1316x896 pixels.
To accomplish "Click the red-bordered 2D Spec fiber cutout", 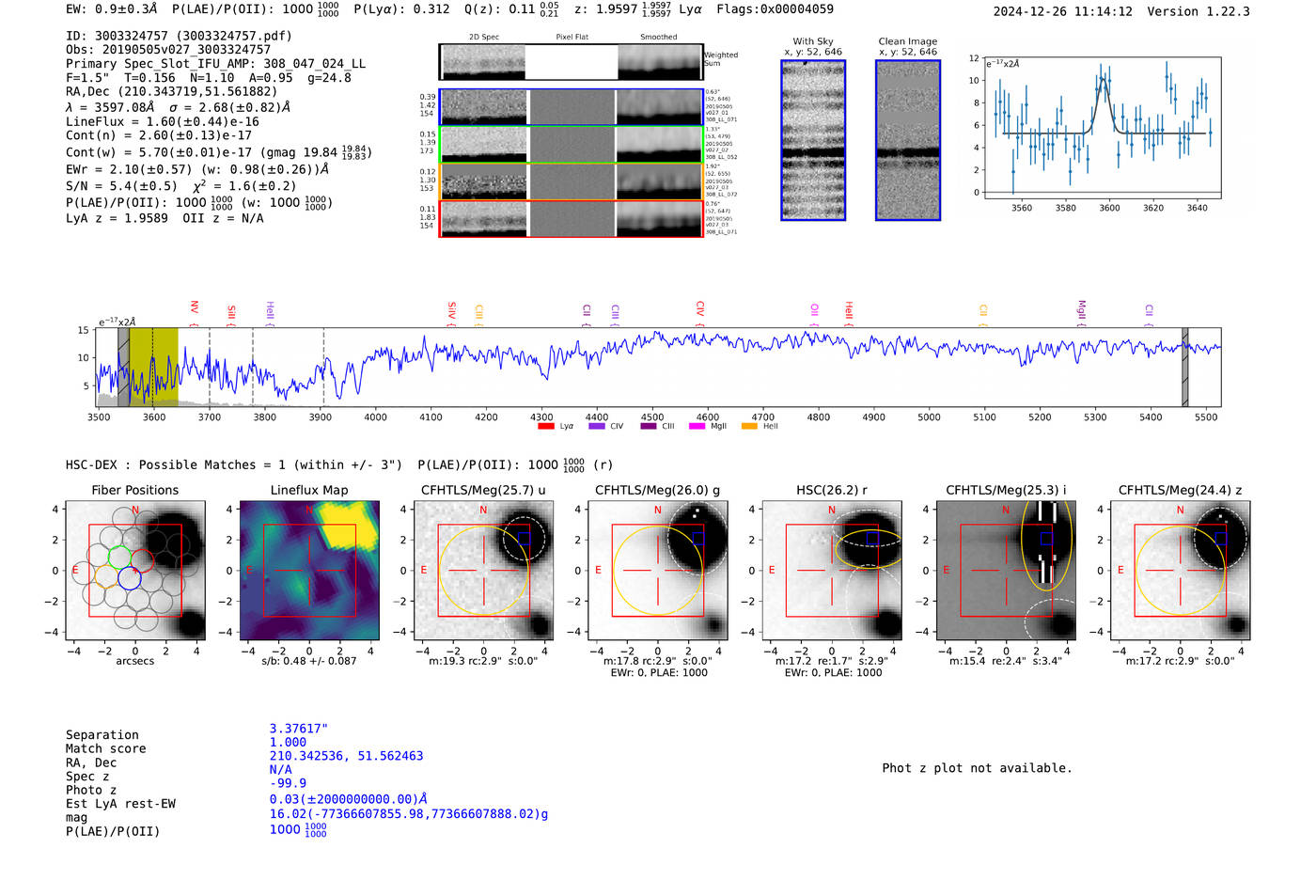I will pyautogui.click(x=484, y=219).
